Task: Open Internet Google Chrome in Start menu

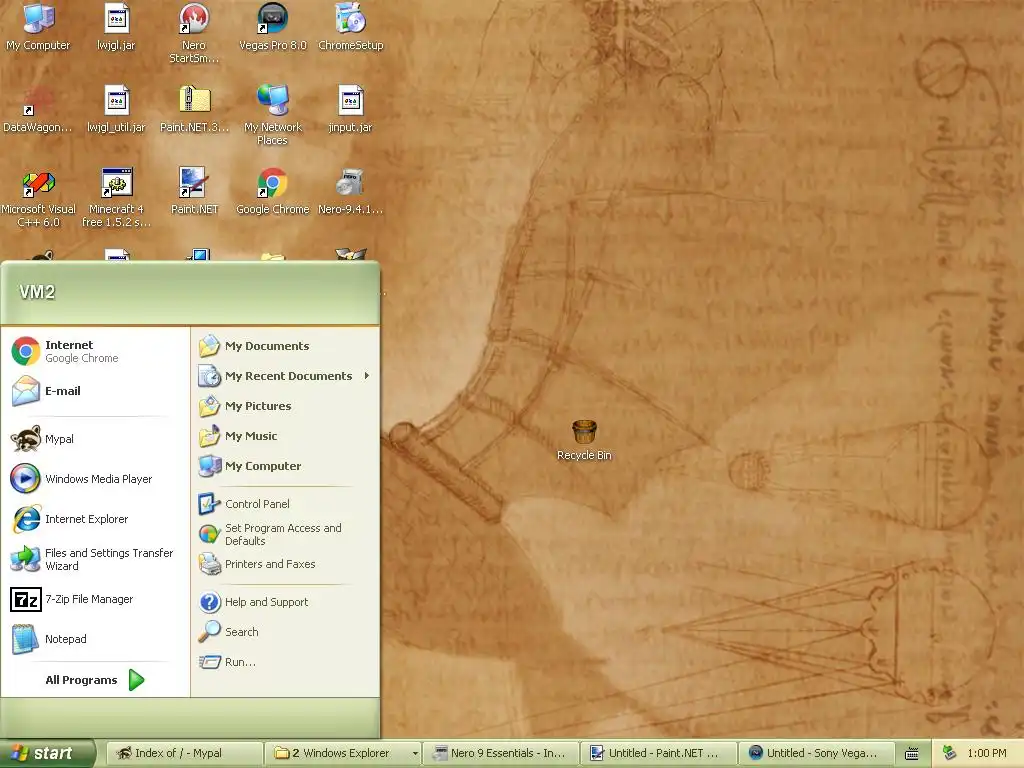Action: (95, 351)
